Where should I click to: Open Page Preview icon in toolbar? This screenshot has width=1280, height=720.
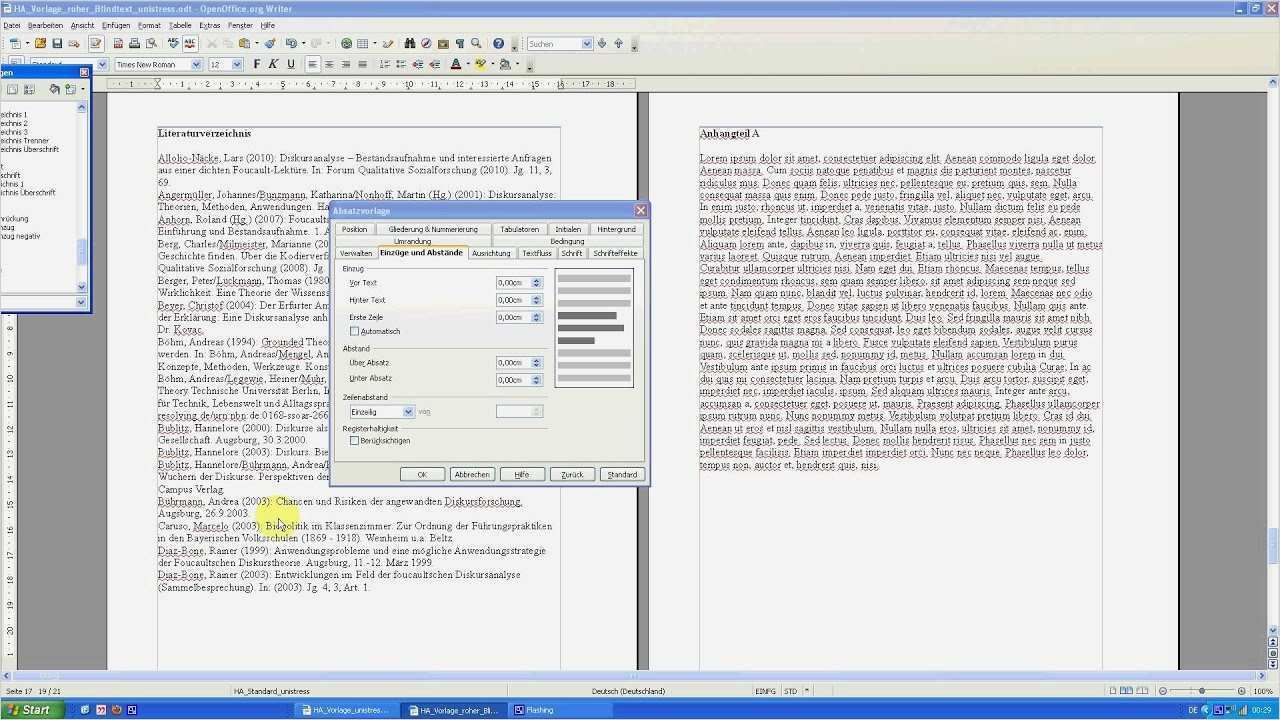151,44
